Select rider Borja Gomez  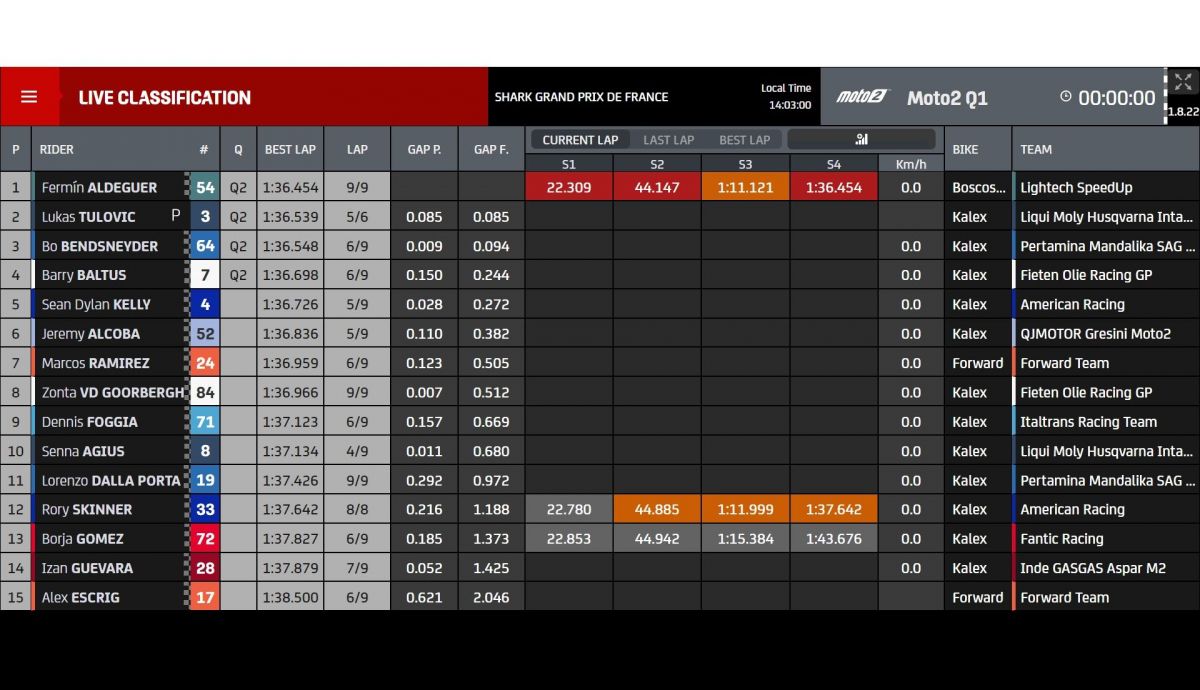82,539
